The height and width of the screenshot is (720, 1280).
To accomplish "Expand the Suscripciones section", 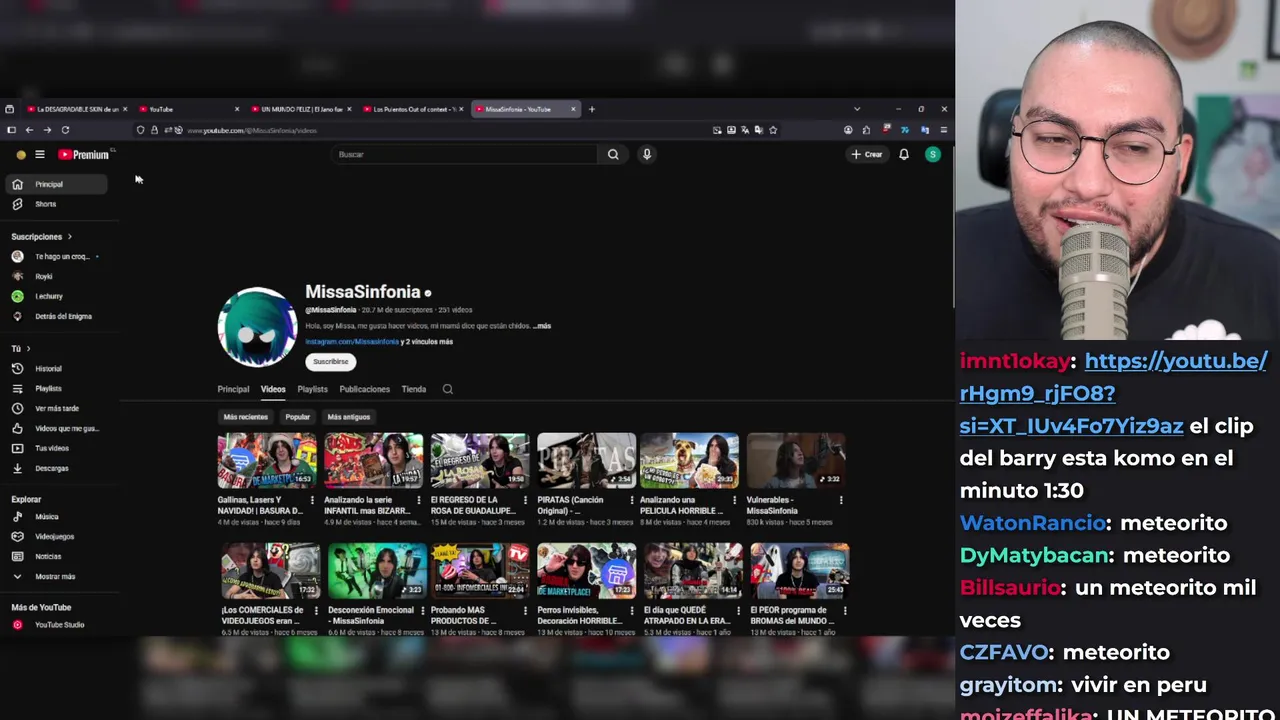I will pos(42,237).
